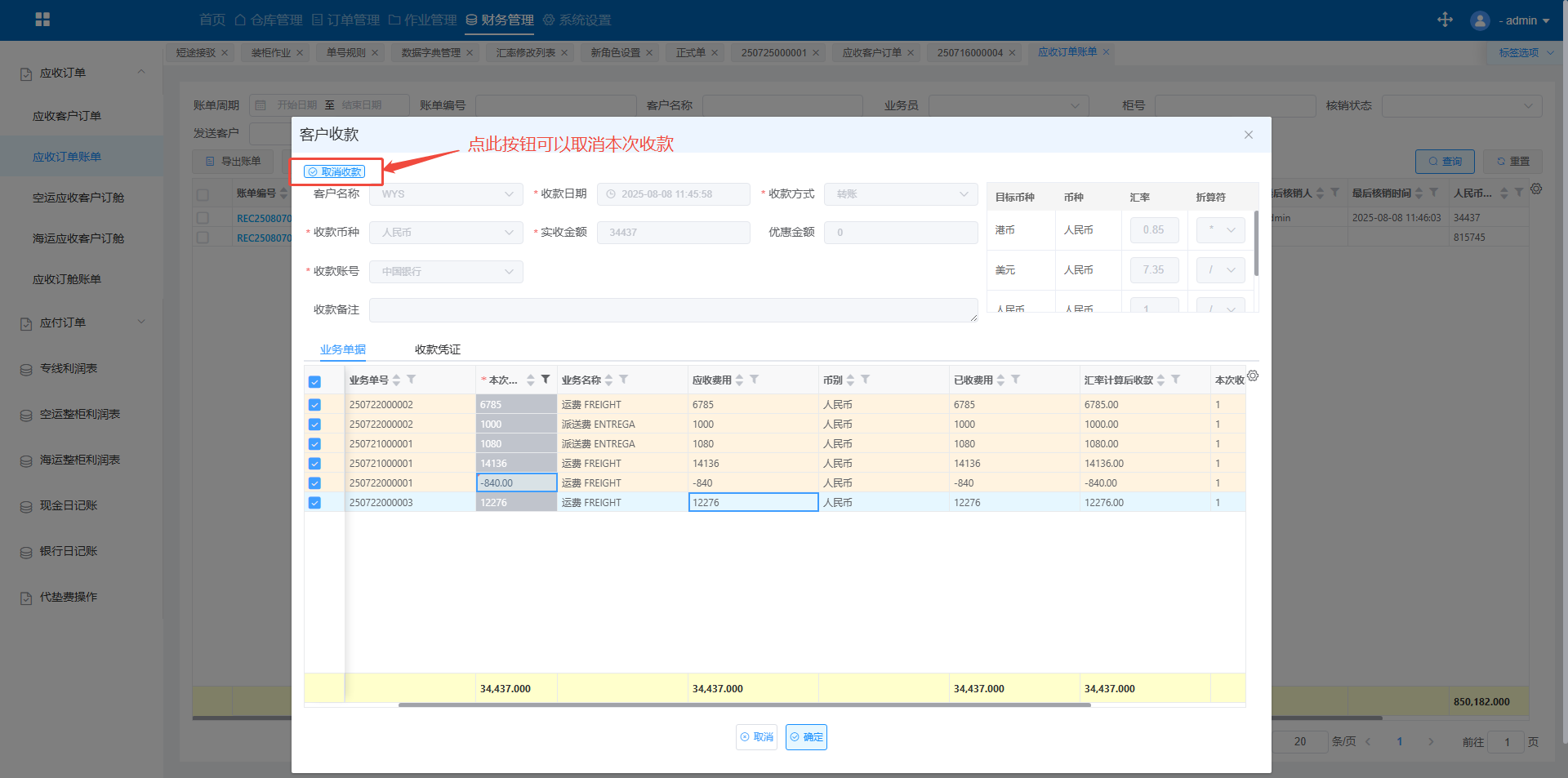
Task: Sort by 应收费用 column sort arrows
Action: pyautogui.click(x=739, y=380)
